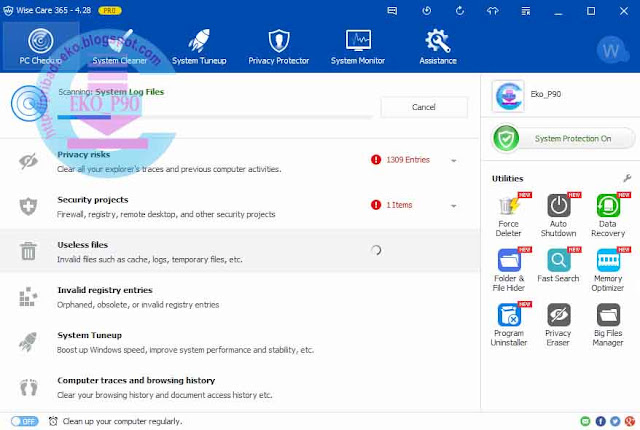640x430 pixels.
Task: Open the System Tuneup tab
Action: (199, 46)
